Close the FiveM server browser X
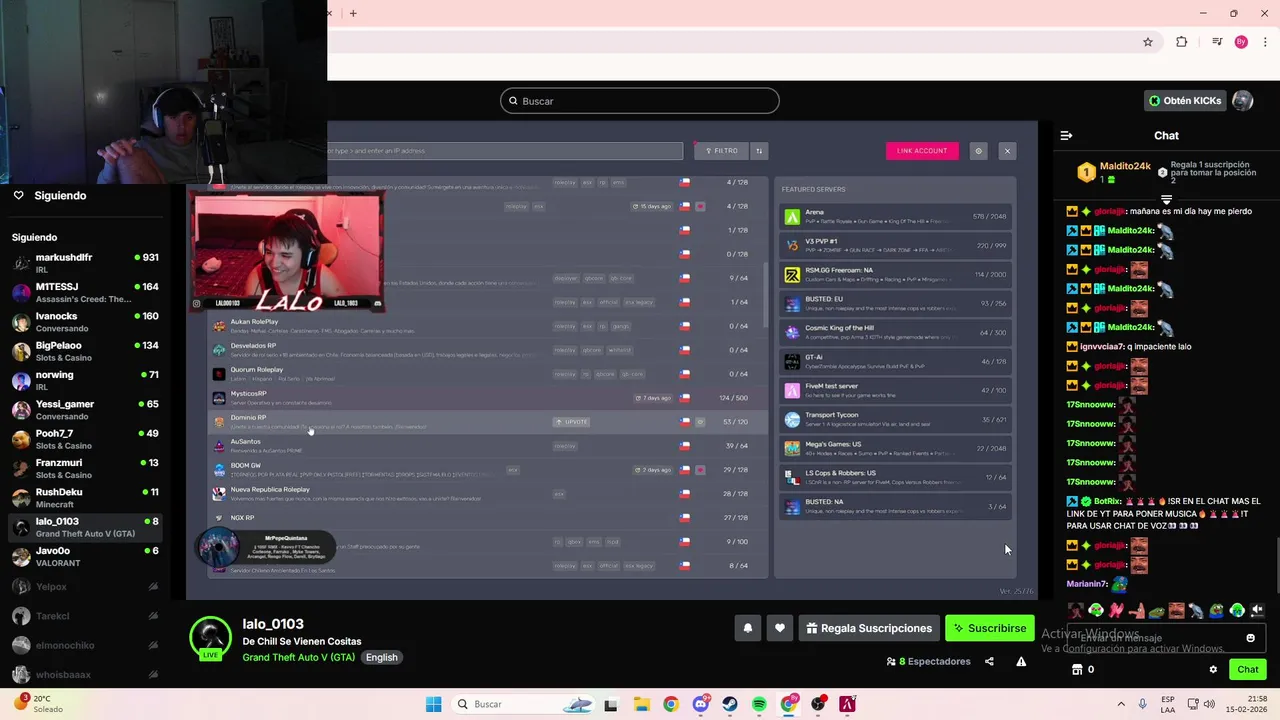The image size is (1280, 720). (x=1007, y=151)
